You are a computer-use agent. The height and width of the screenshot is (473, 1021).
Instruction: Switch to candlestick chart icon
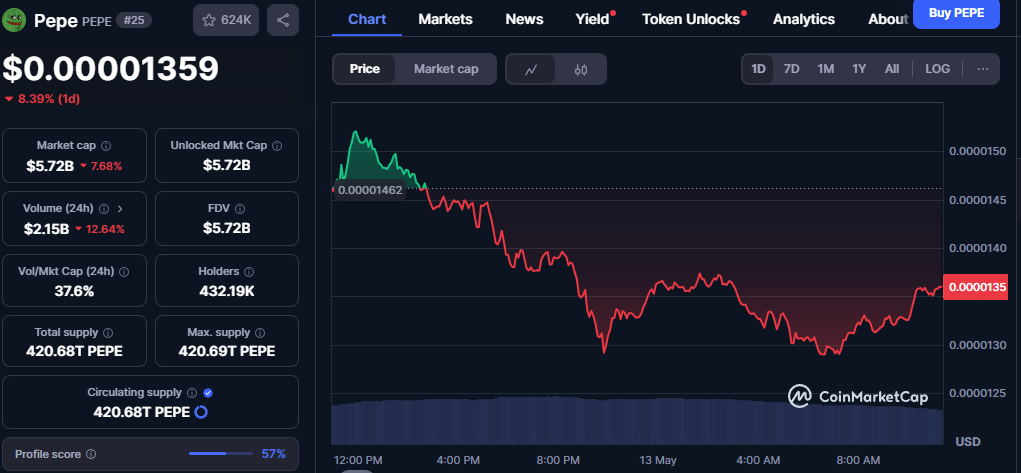coord(581,69)
